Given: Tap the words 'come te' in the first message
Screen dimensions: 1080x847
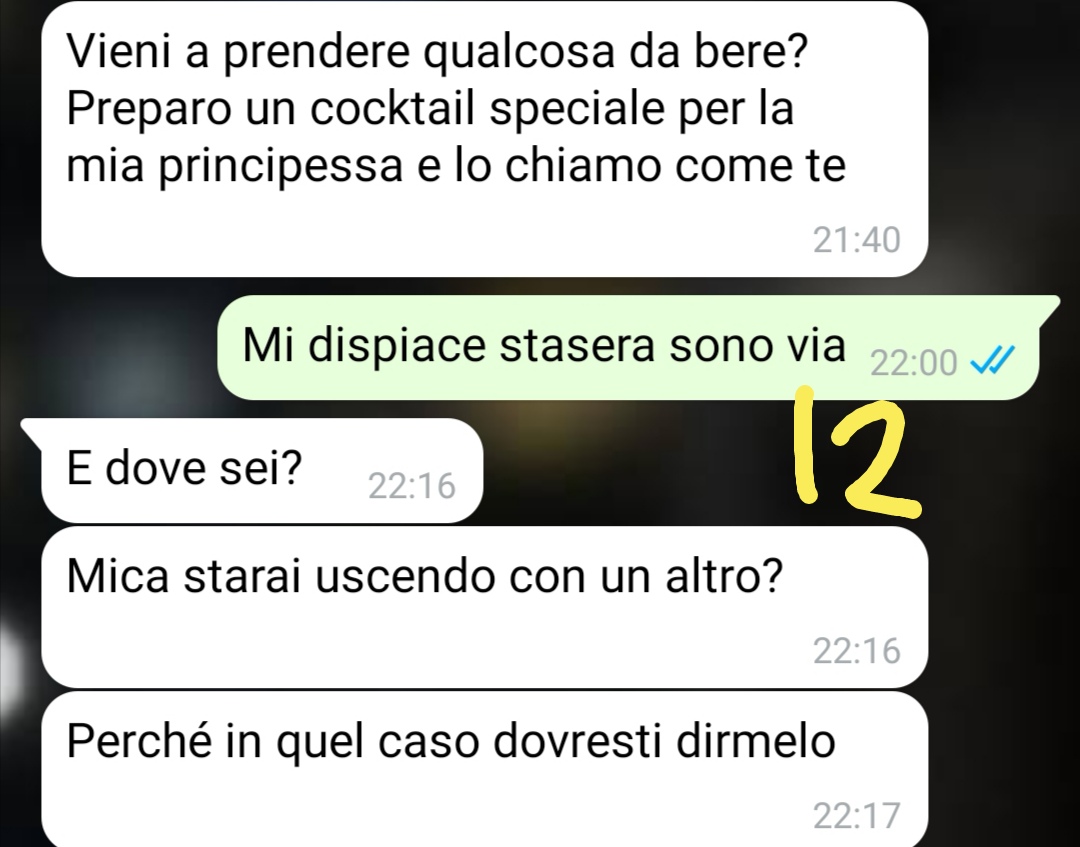Looking at the screenshot, I should pos(760,167).
